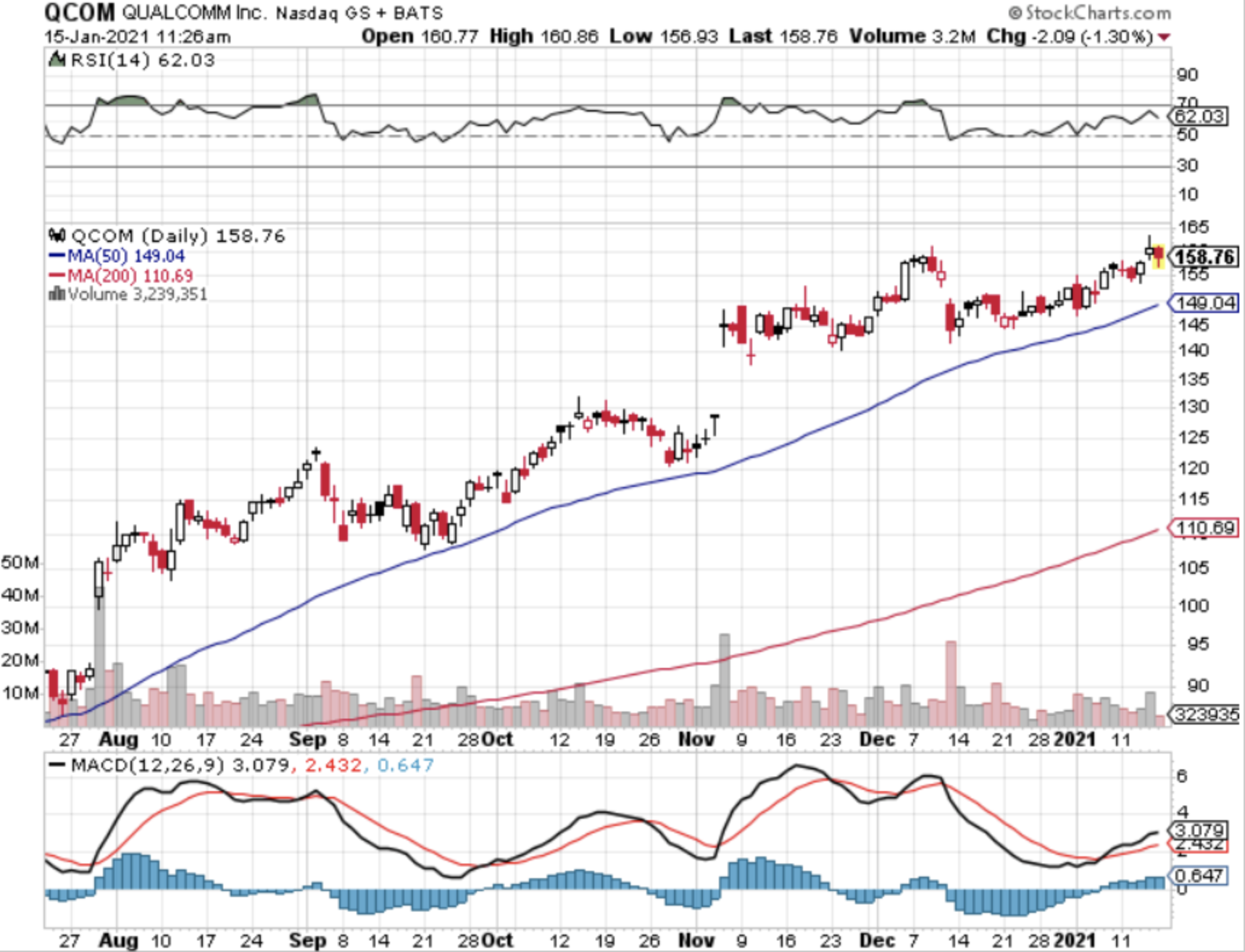Click the Nasdaq GS + BATS exchange label
This screenshot has width=1245, height=952.
(359, 13)
